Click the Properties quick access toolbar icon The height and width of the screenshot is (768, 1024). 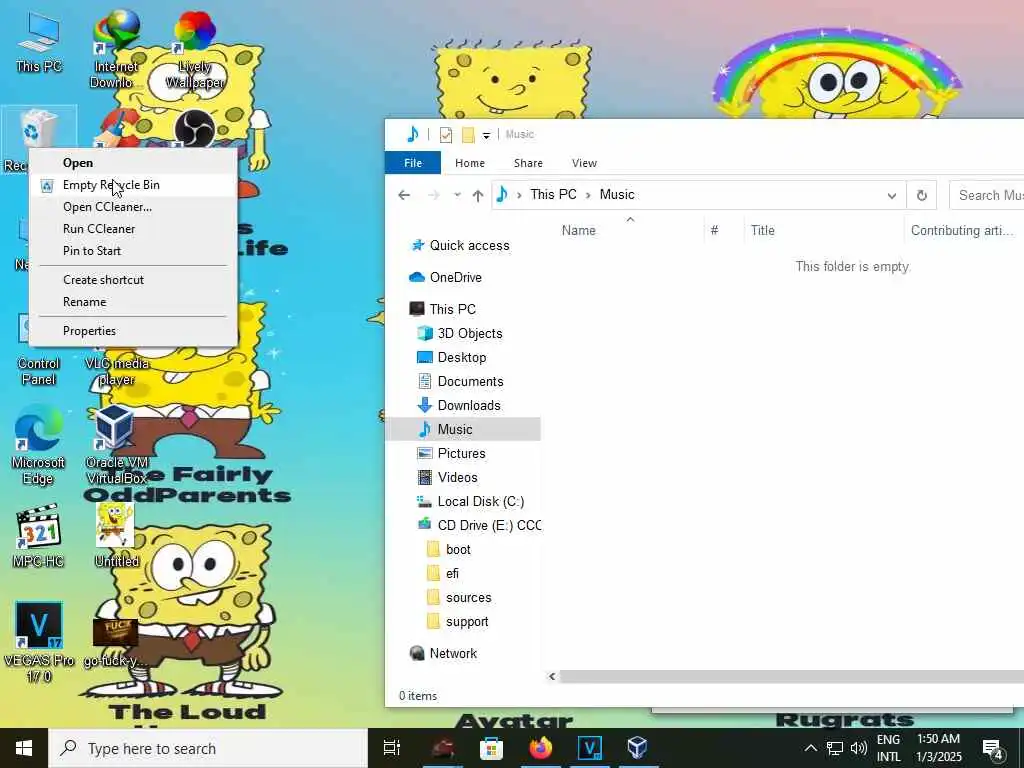(x=446, y=135)
